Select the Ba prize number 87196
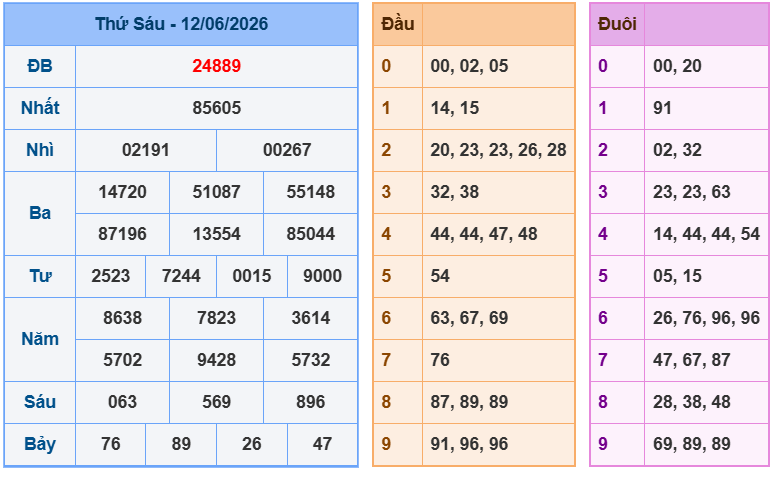The height and width of the screenshot is (477, 772). coord(123,234)
